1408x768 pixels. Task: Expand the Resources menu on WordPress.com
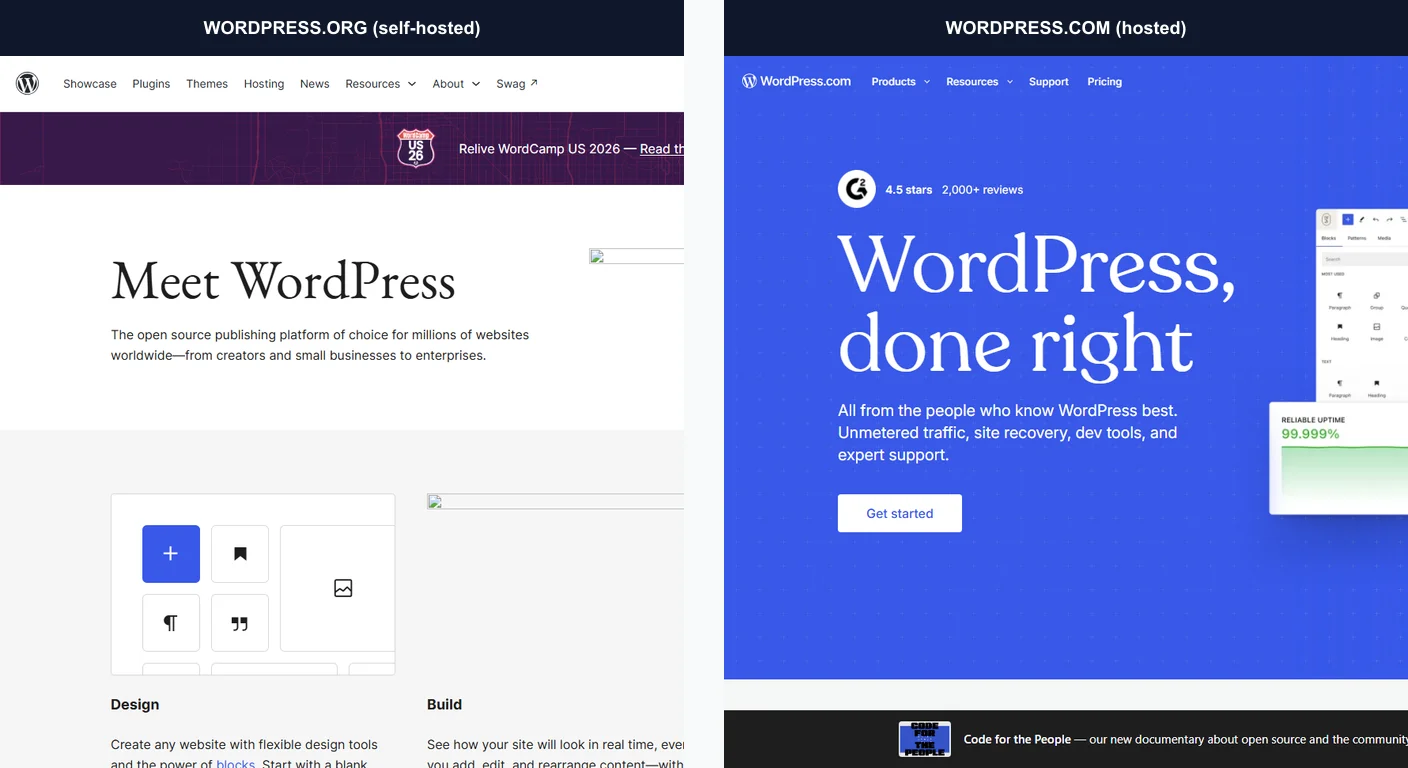tap(979, 82)
